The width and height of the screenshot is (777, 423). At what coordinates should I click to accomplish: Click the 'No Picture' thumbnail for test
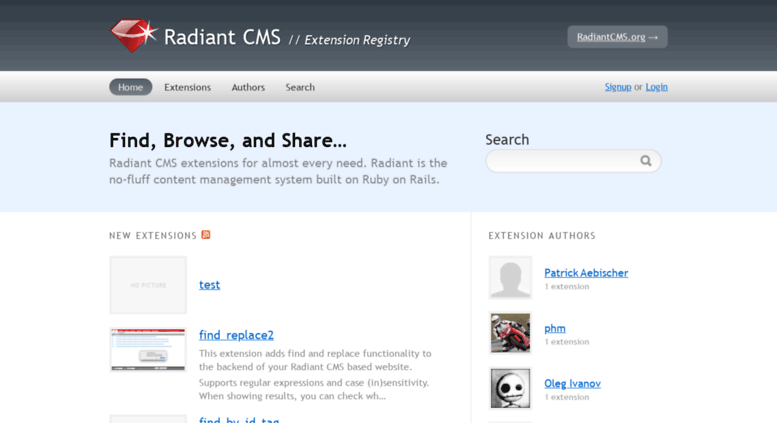coord(148,285)
